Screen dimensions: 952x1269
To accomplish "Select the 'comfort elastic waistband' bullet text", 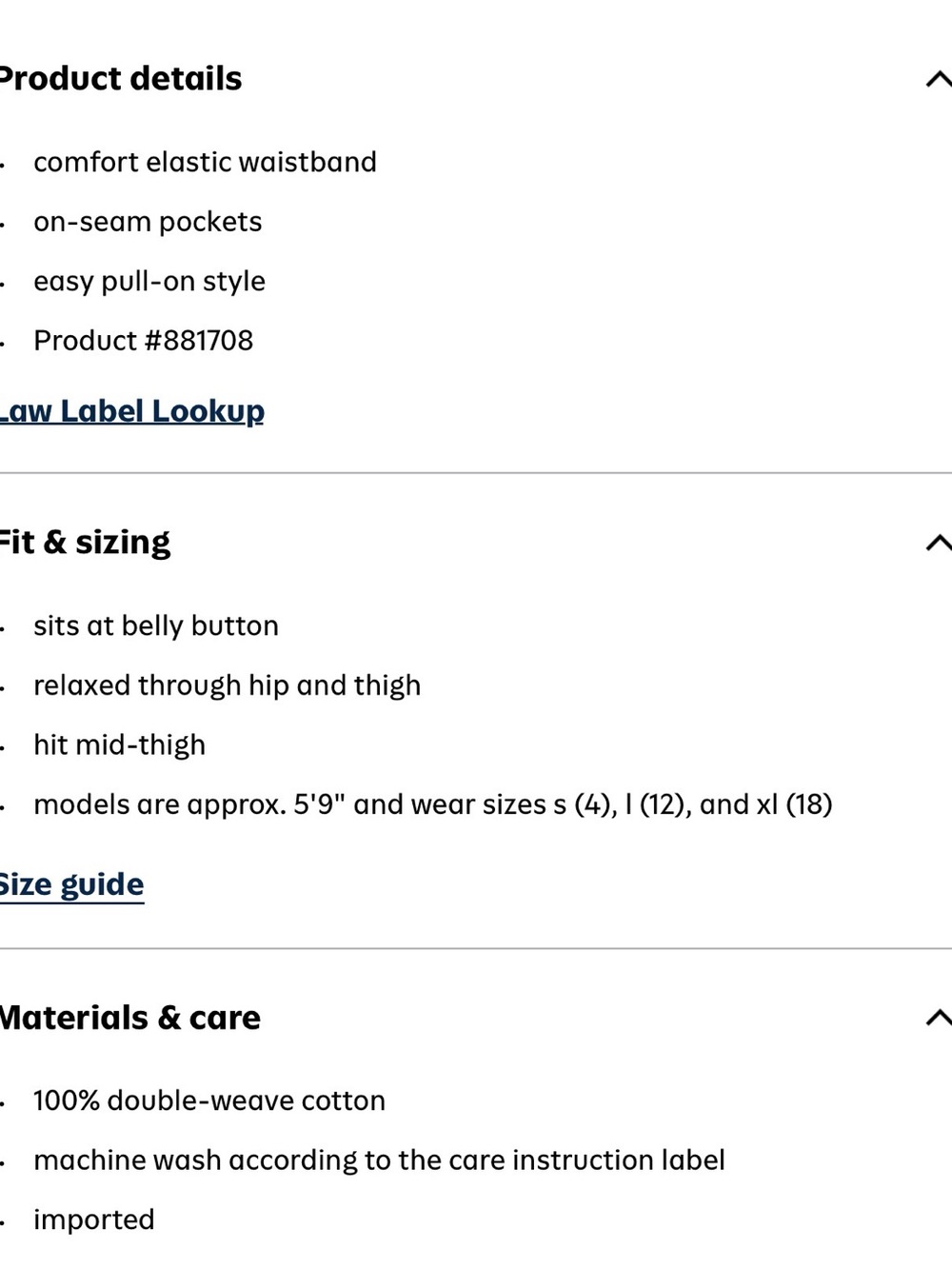I will pos(205,162).
